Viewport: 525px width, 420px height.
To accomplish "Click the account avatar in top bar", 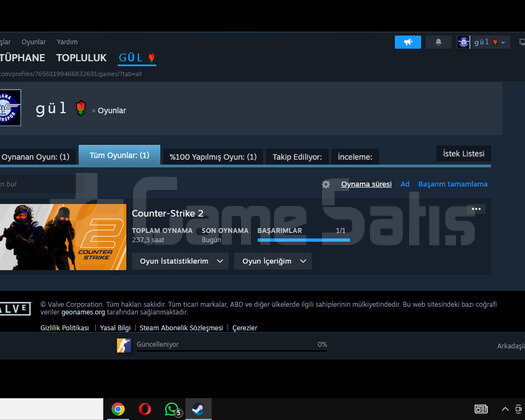I will tap(463, 42).
